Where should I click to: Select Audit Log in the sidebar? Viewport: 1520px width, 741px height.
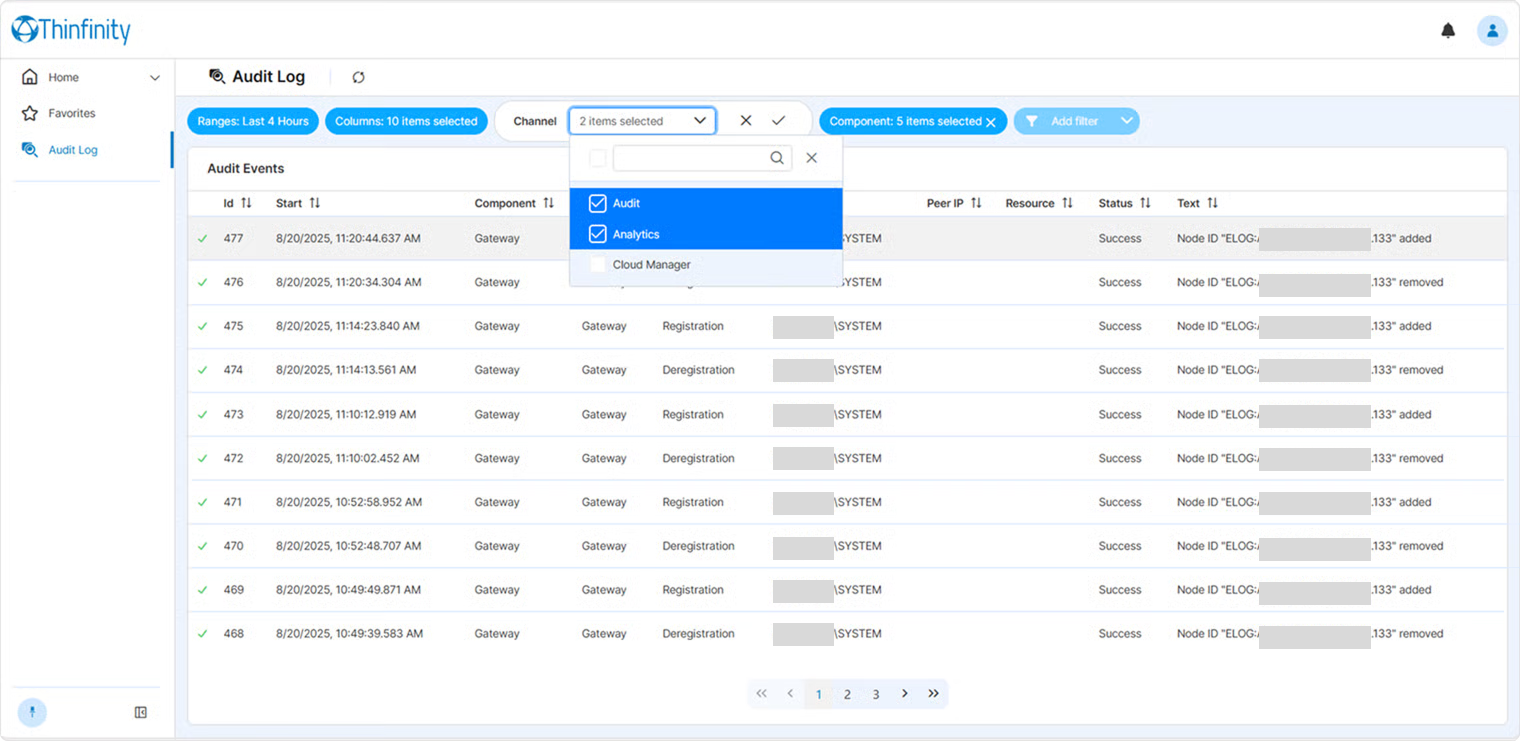73,150
